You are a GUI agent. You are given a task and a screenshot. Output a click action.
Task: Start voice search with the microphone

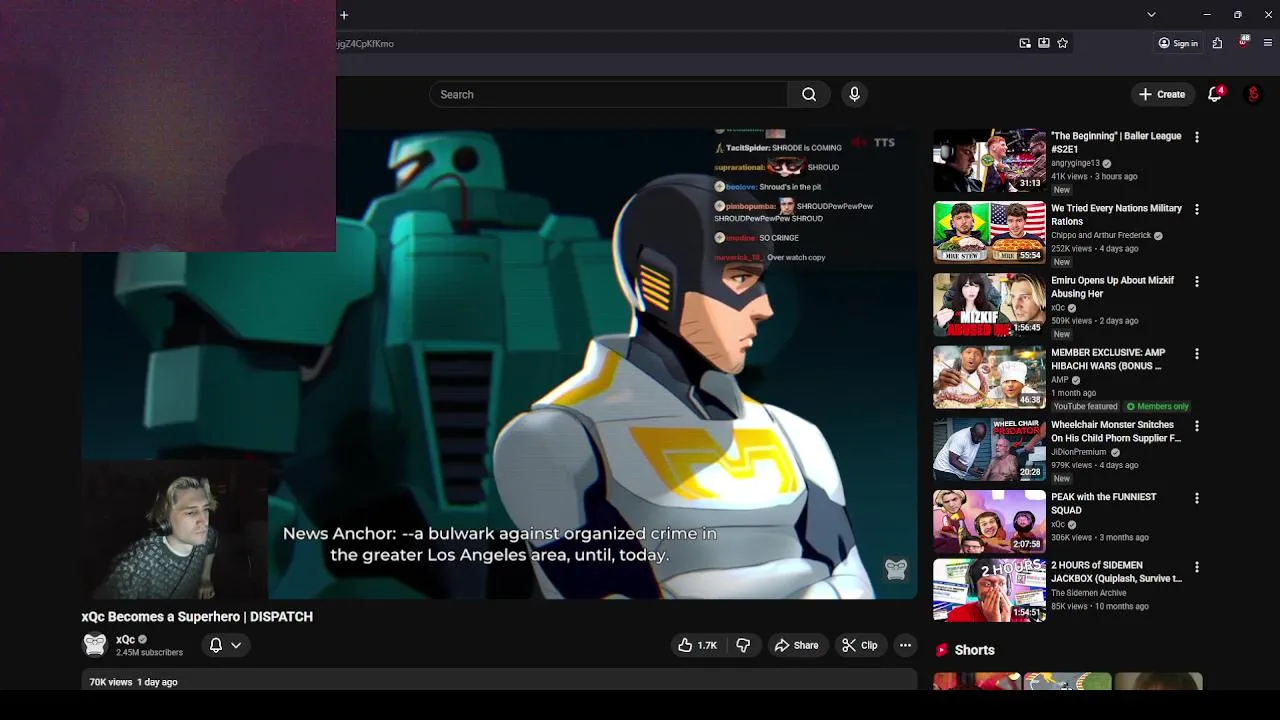pos(854,94)
